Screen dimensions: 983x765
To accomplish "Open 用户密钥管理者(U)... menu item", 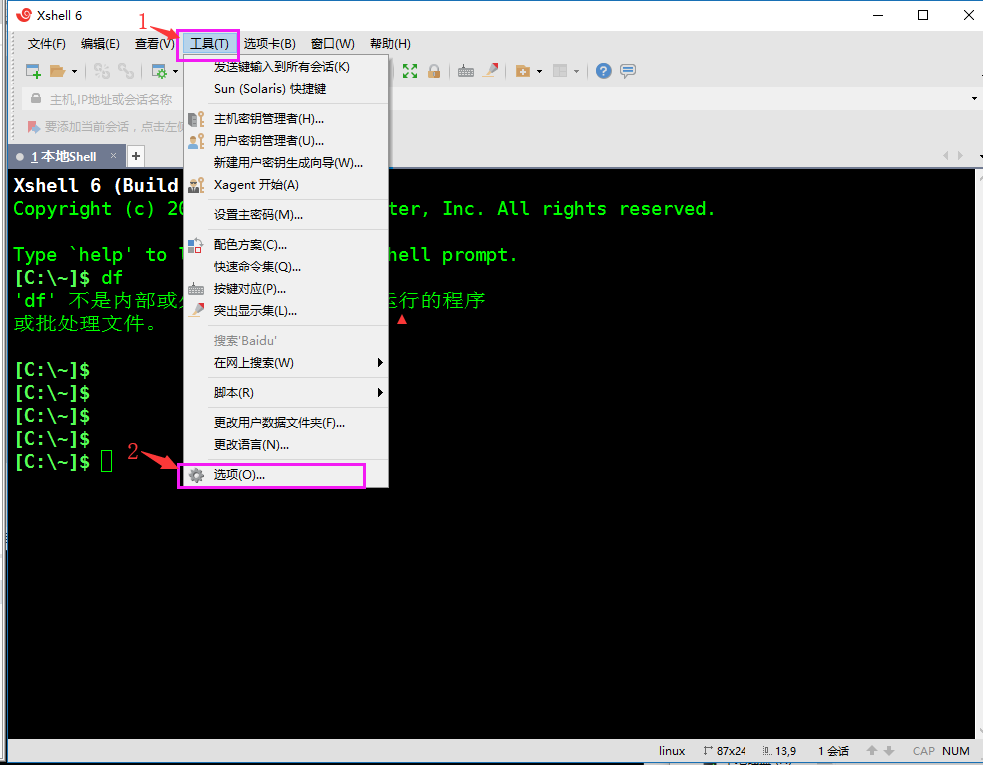I will click(x=286, y=140).
